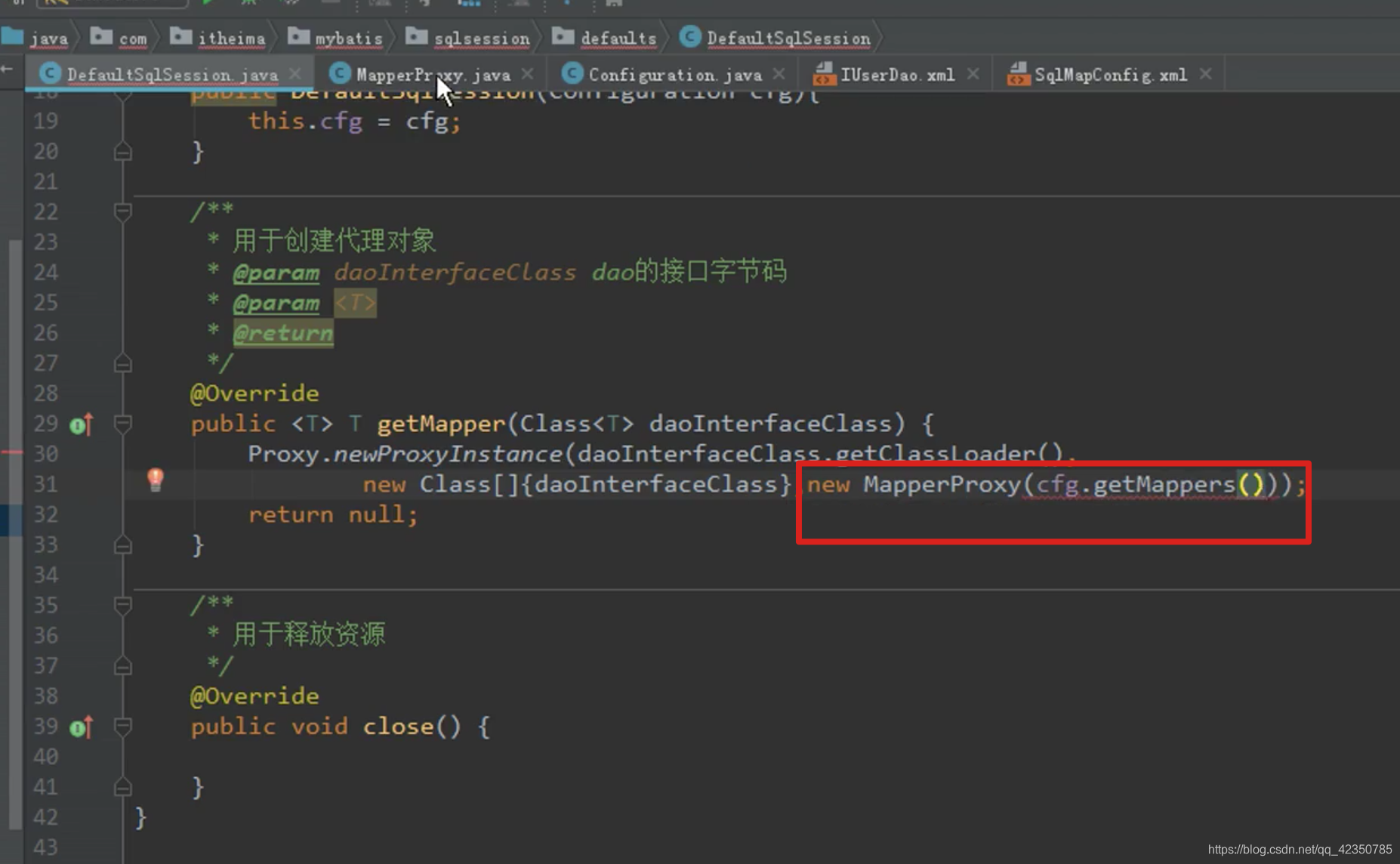Click line number 31 in the gutter

(x=46, y=484)
